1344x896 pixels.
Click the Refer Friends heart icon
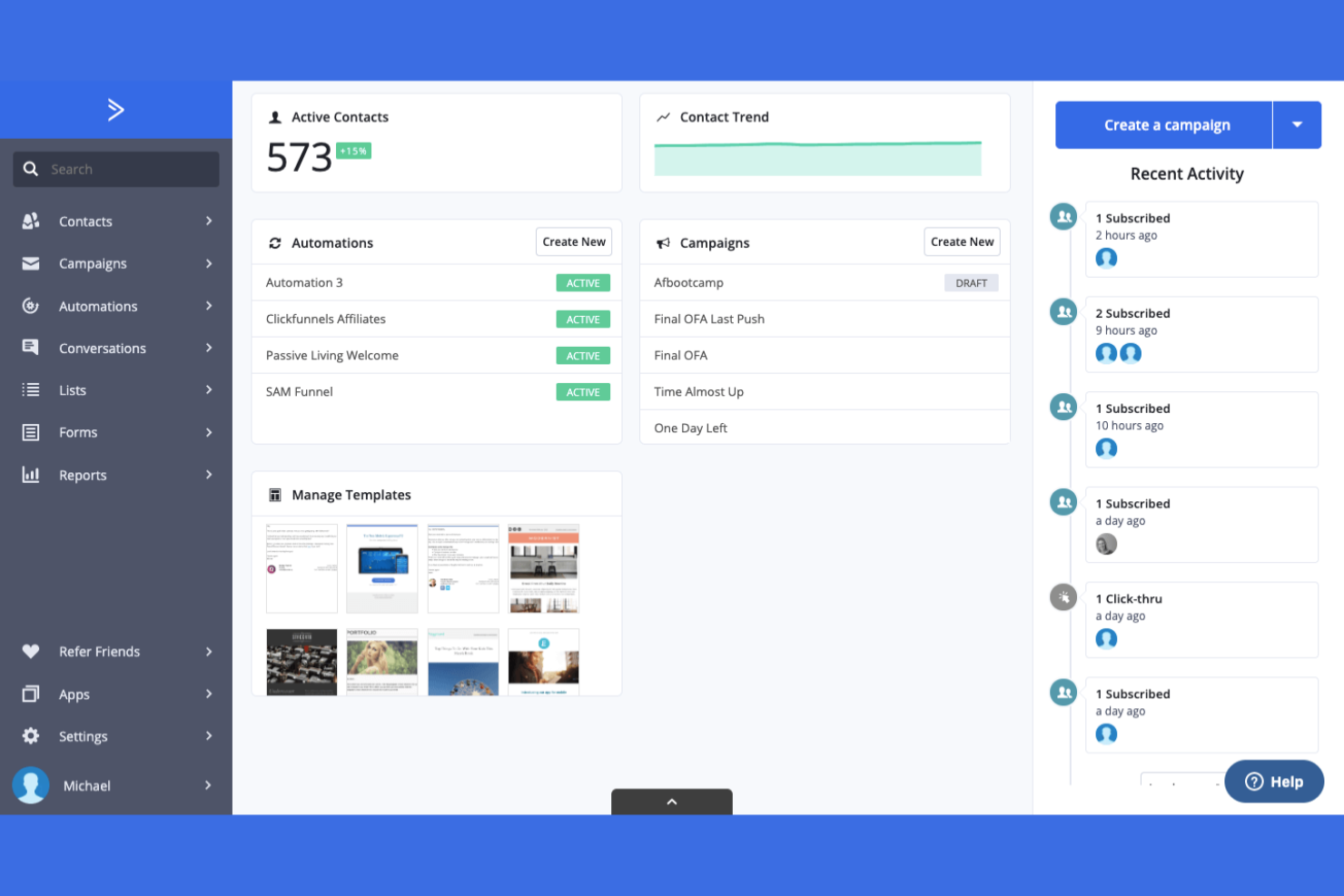coord(31,651)
